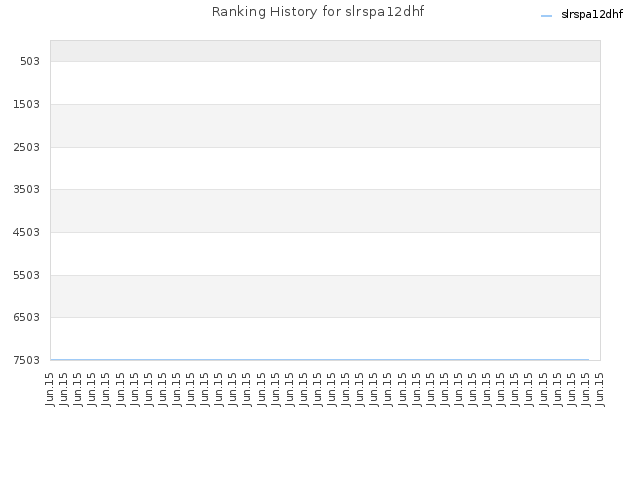Select the 2503 y-axis label

tap(27, 147)
